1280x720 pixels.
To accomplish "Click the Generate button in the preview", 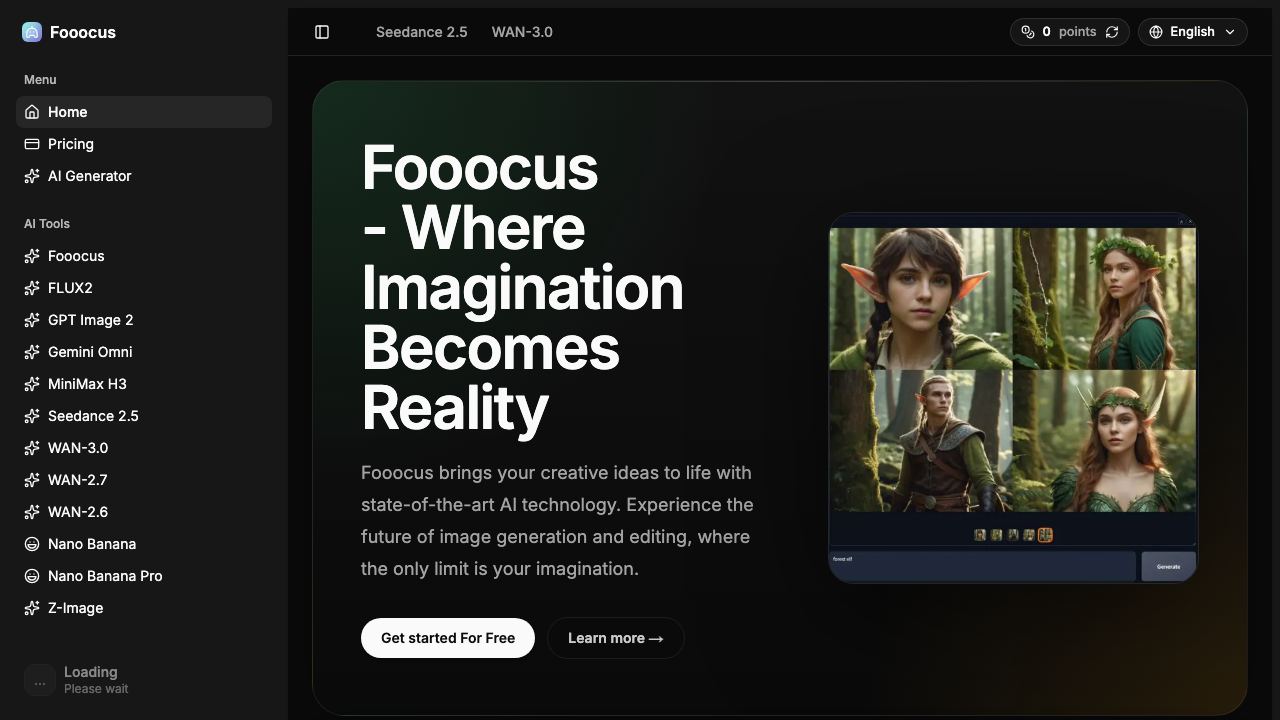I will point(1168,566).
